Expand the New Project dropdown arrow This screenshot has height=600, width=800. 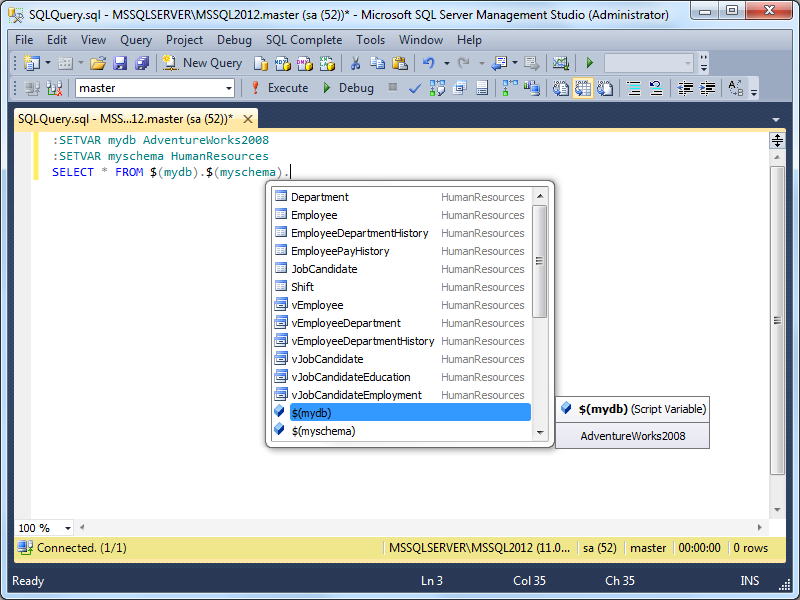click(48, 63)
